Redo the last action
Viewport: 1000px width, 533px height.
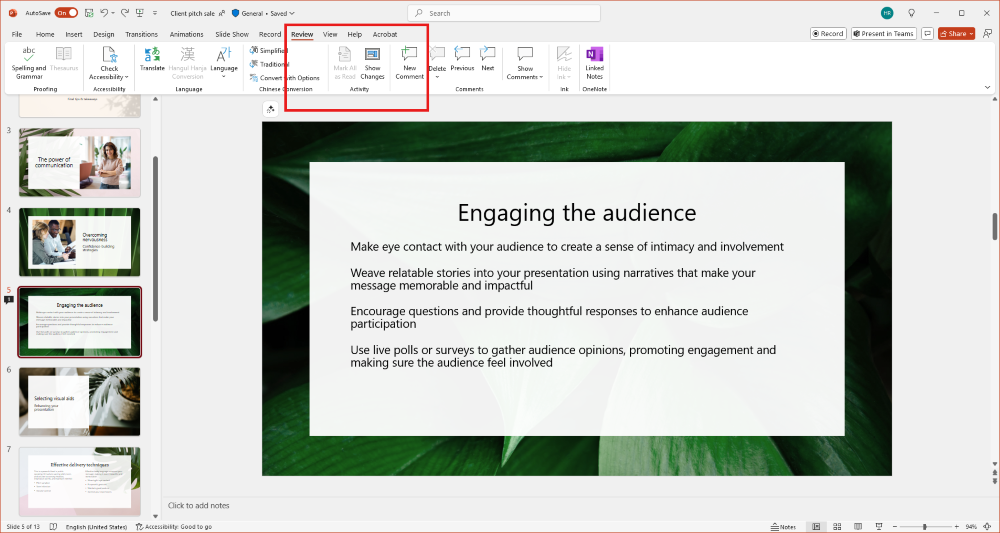pyautogui.click(x=125, y=13)
